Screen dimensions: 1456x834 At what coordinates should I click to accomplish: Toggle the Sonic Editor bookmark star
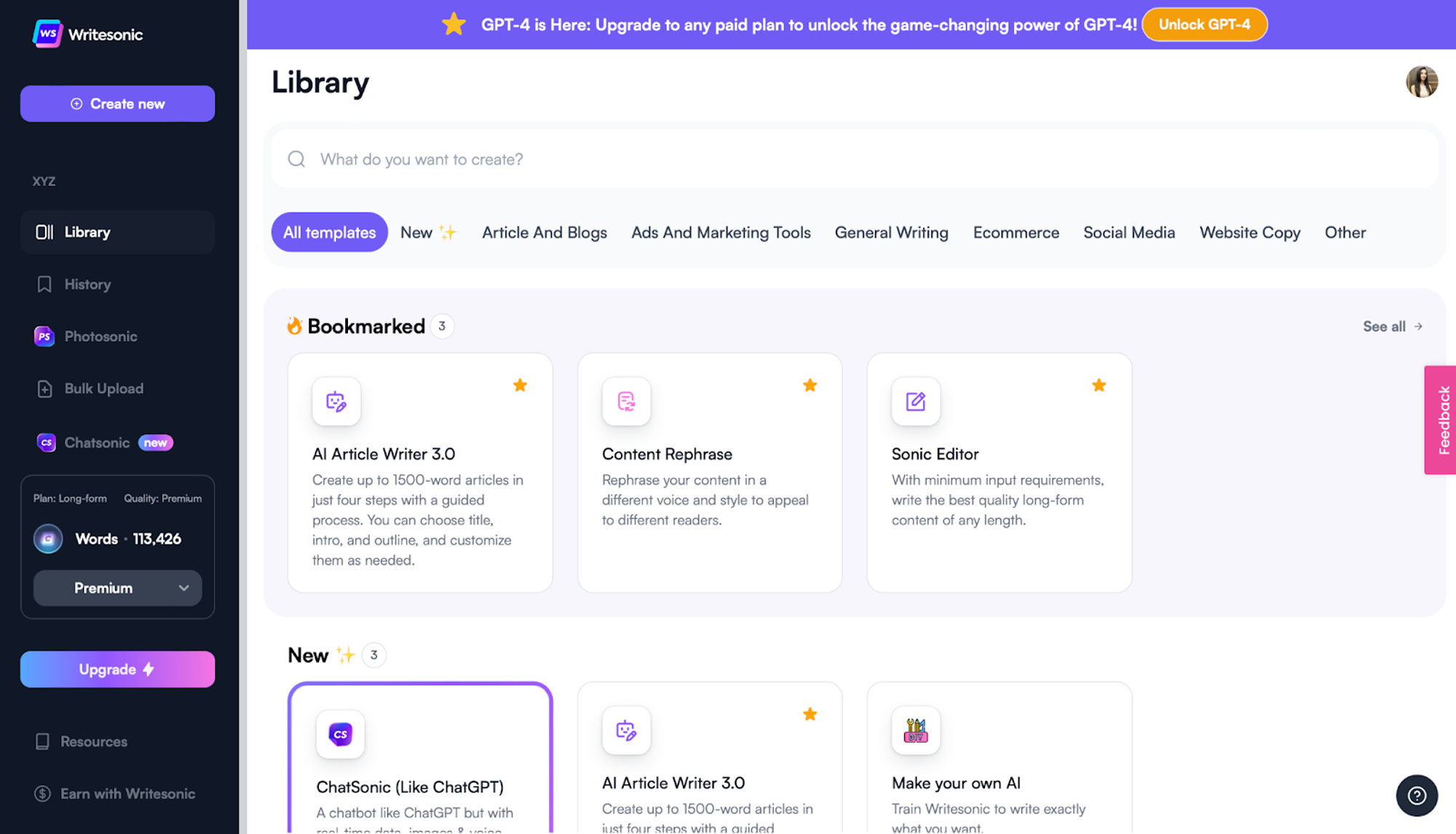coord(1099,385)
